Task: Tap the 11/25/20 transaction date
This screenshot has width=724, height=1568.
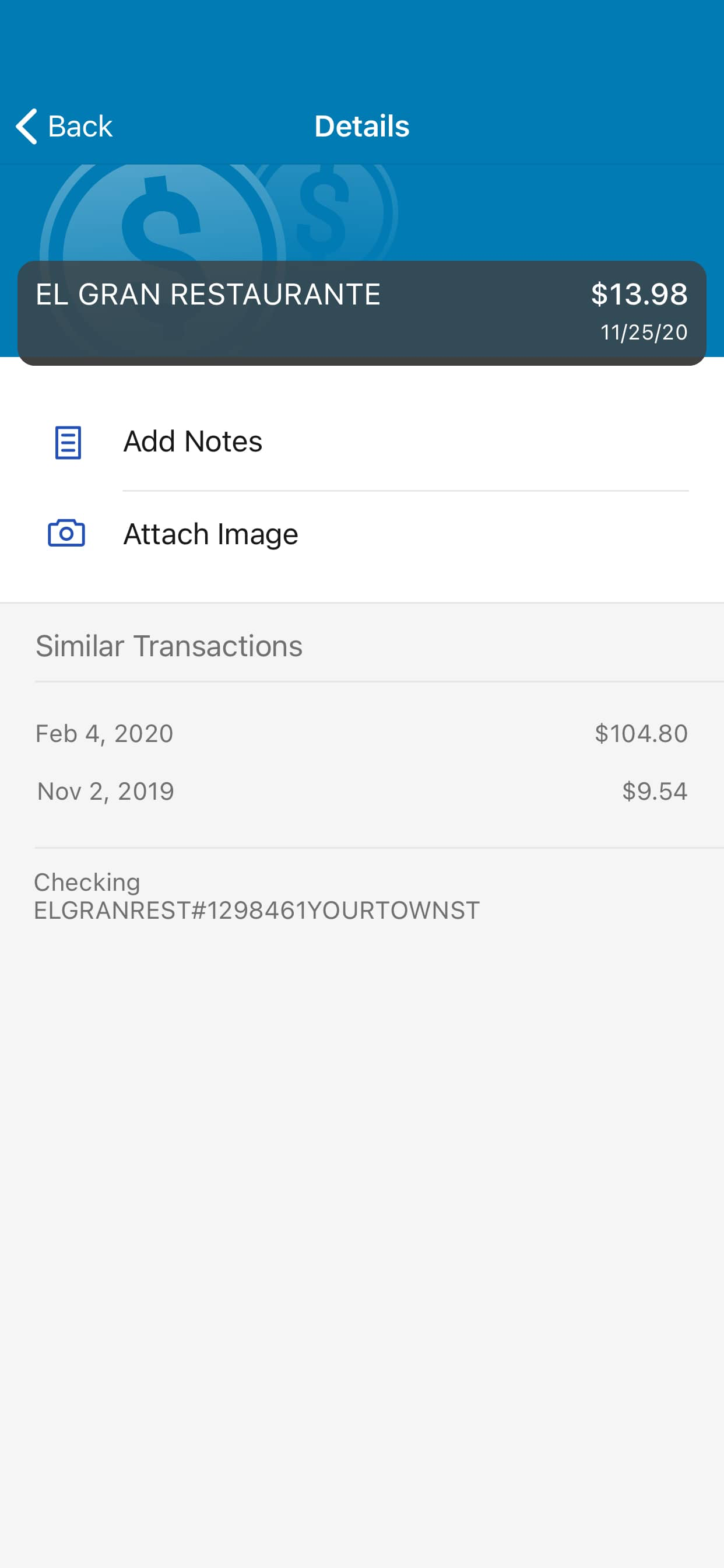Action: (644, 332)
